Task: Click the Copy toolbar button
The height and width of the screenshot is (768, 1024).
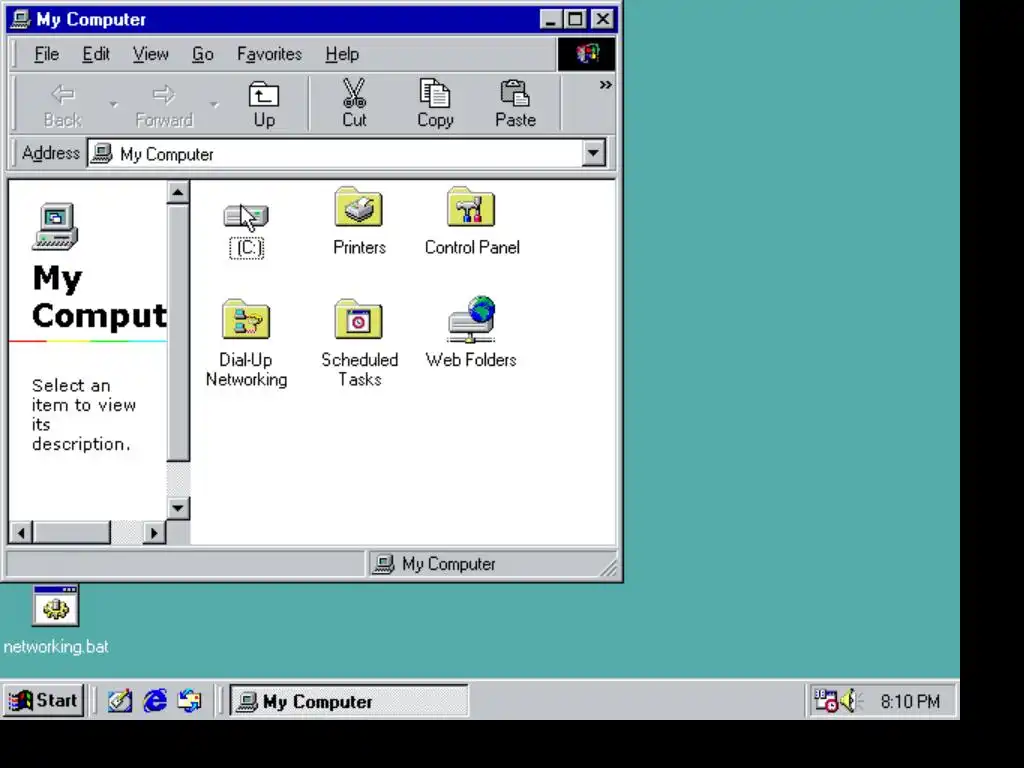Action: [x=435, y=104]
